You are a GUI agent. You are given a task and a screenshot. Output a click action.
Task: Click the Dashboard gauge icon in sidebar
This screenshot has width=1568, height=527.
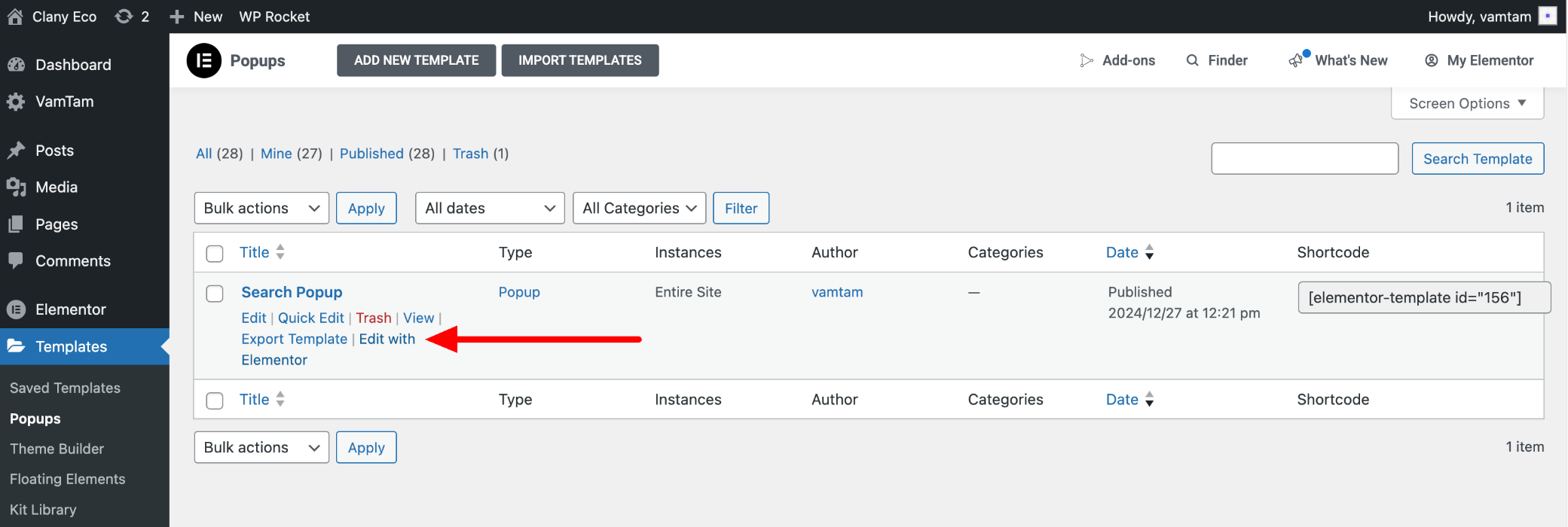pyautogui.click(x=16, y=65)
